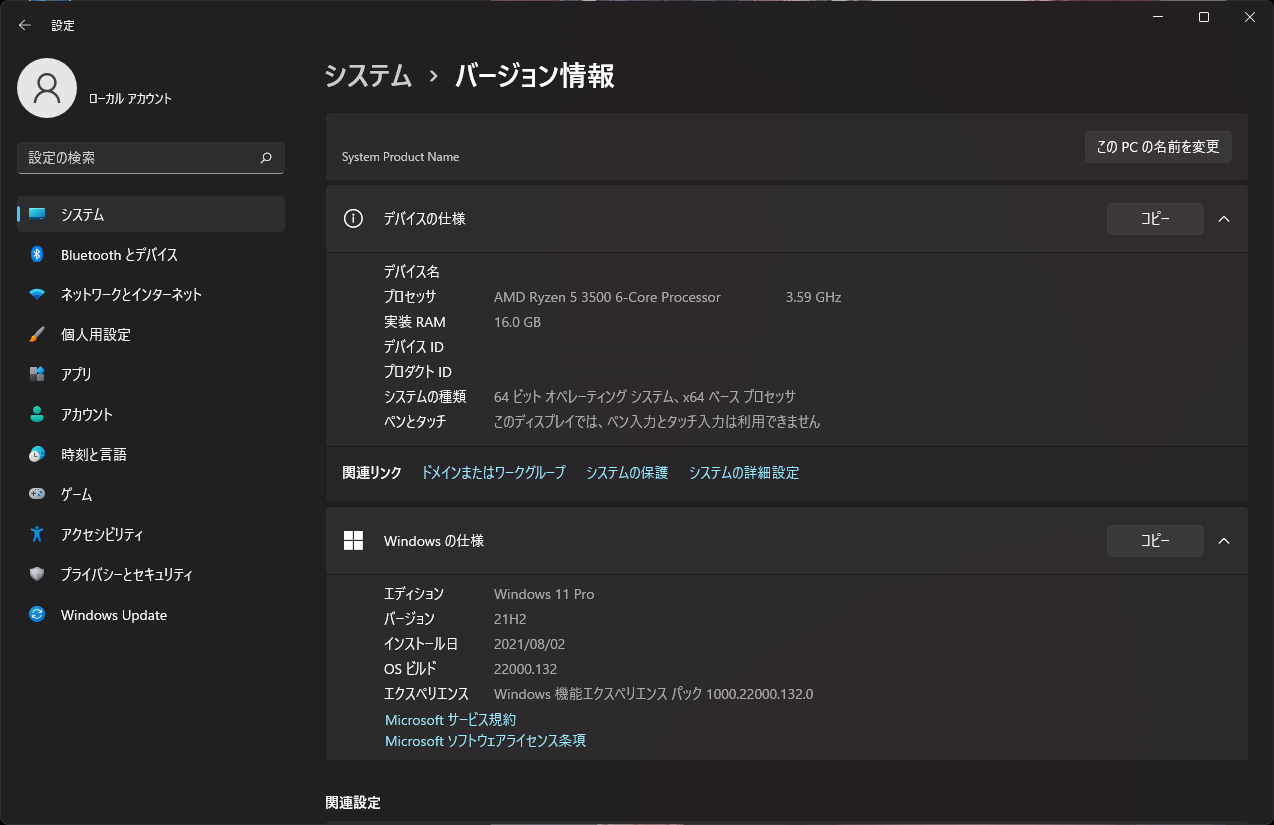
Task: Maximize the 設定 window
Action: 1204,17
